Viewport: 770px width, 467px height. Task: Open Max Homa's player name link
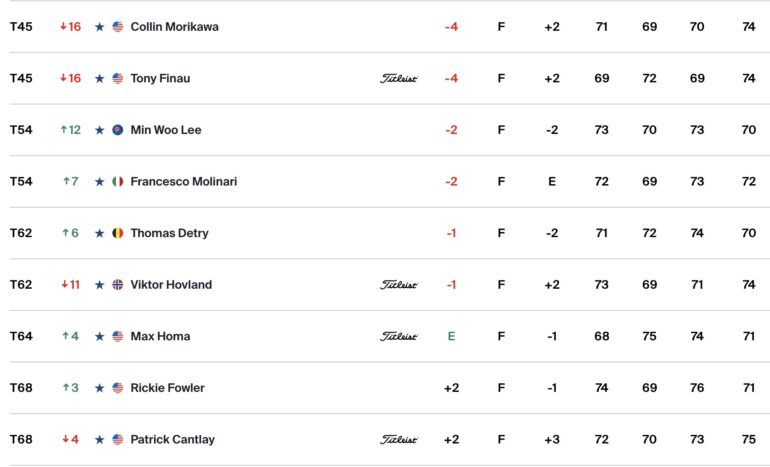pyautogui.click(x=160, y=336)
